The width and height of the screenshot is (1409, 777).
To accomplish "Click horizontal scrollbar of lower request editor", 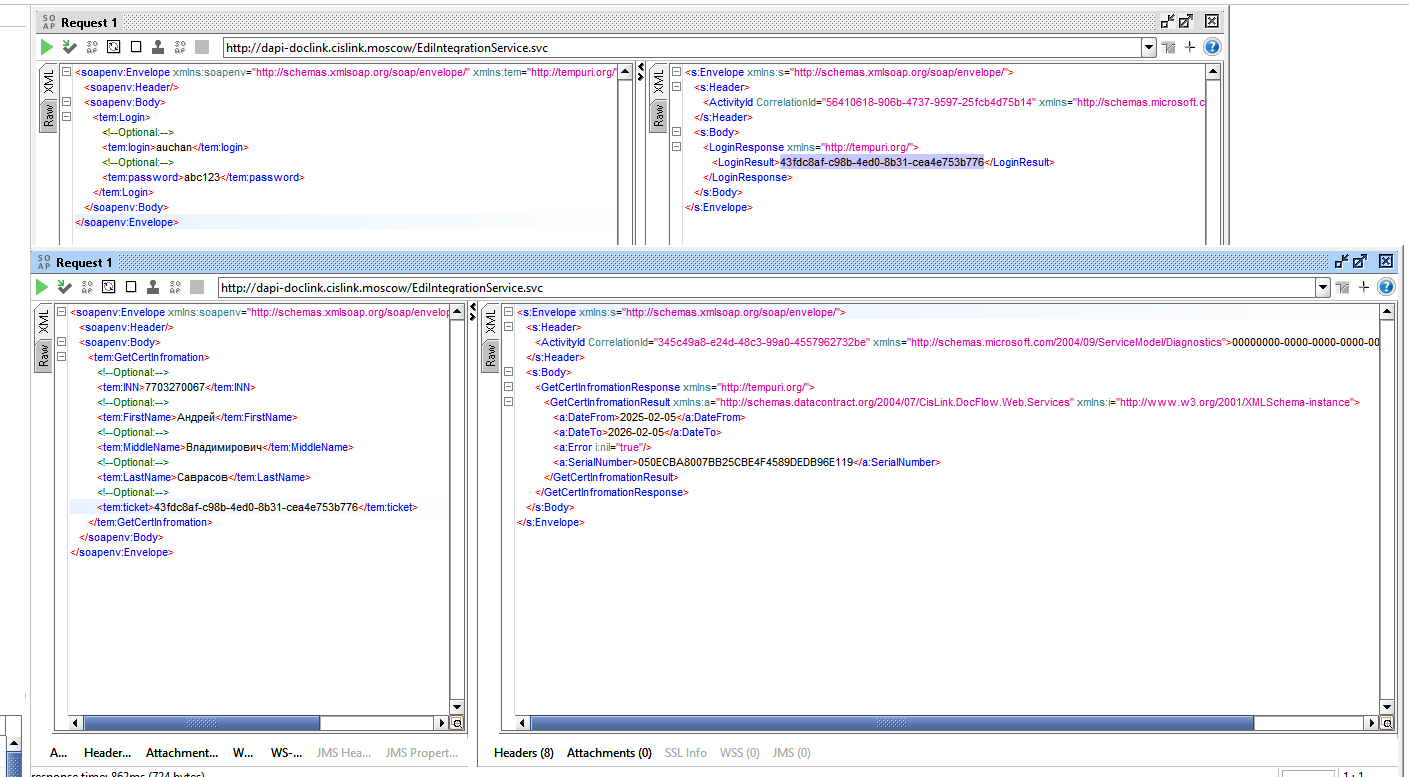I will [258, 723].
